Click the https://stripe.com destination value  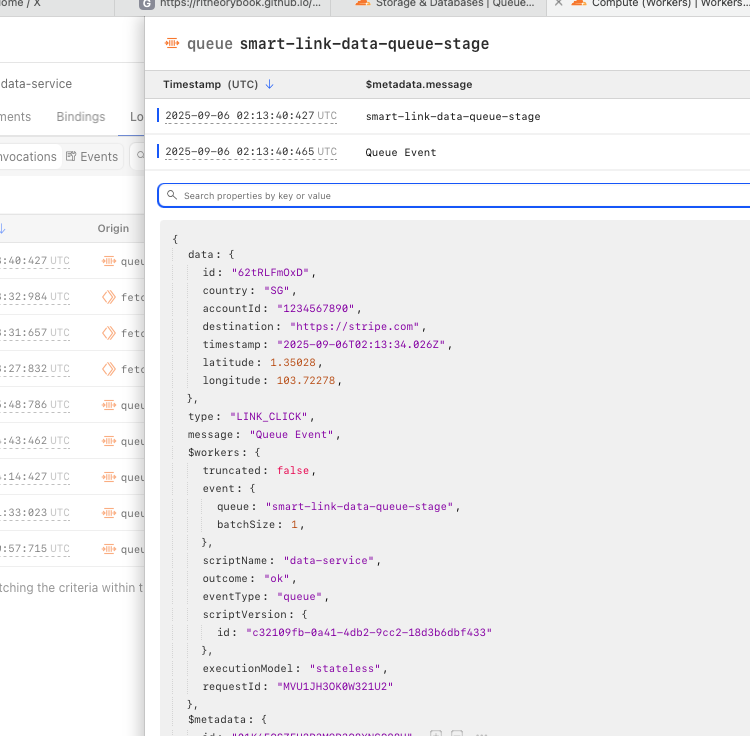point(357,327)
